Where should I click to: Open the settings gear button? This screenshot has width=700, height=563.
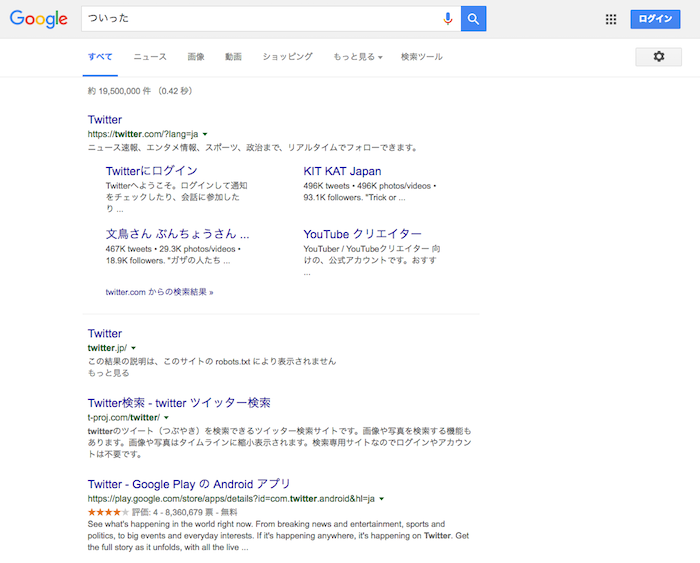658,57
